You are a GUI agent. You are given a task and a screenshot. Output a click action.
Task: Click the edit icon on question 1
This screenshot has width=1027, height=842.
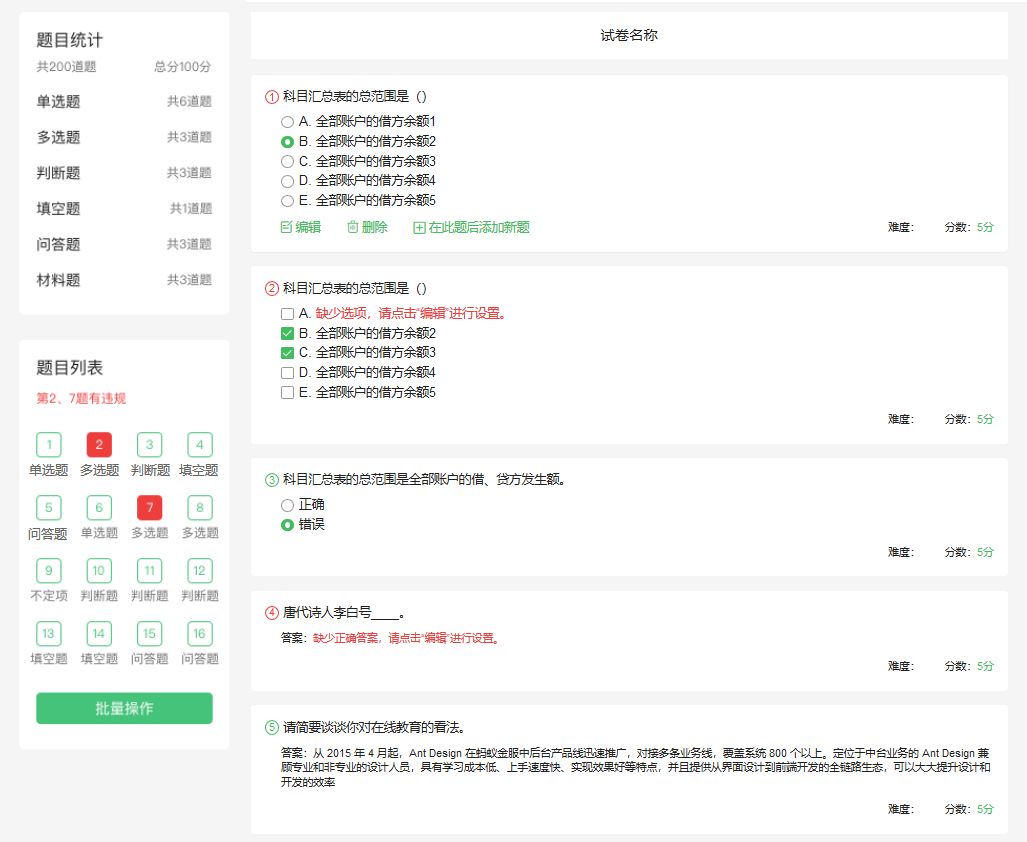point(286,228)
